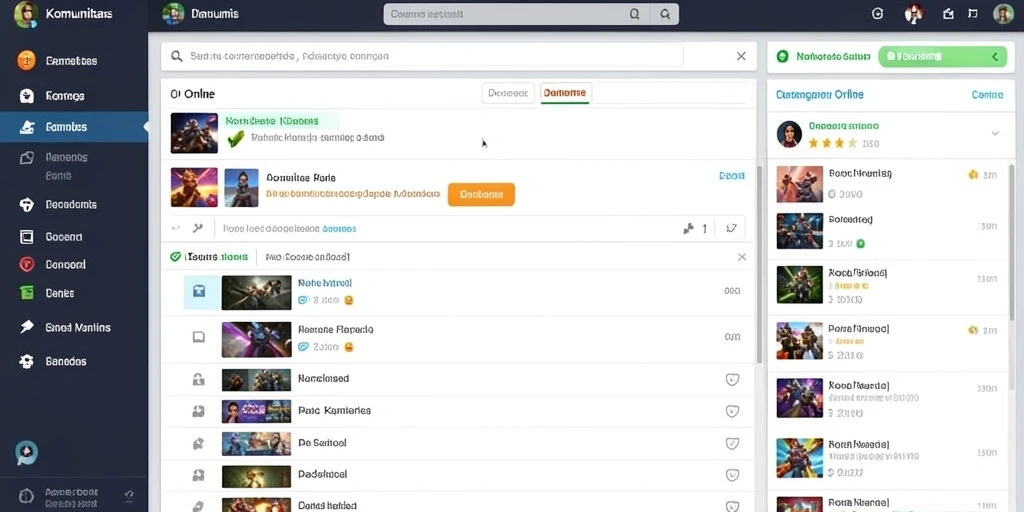Screen dimensions: 1024x512
Task: Click the main list vertical scrollbar
Action: [x=759, y=264]
